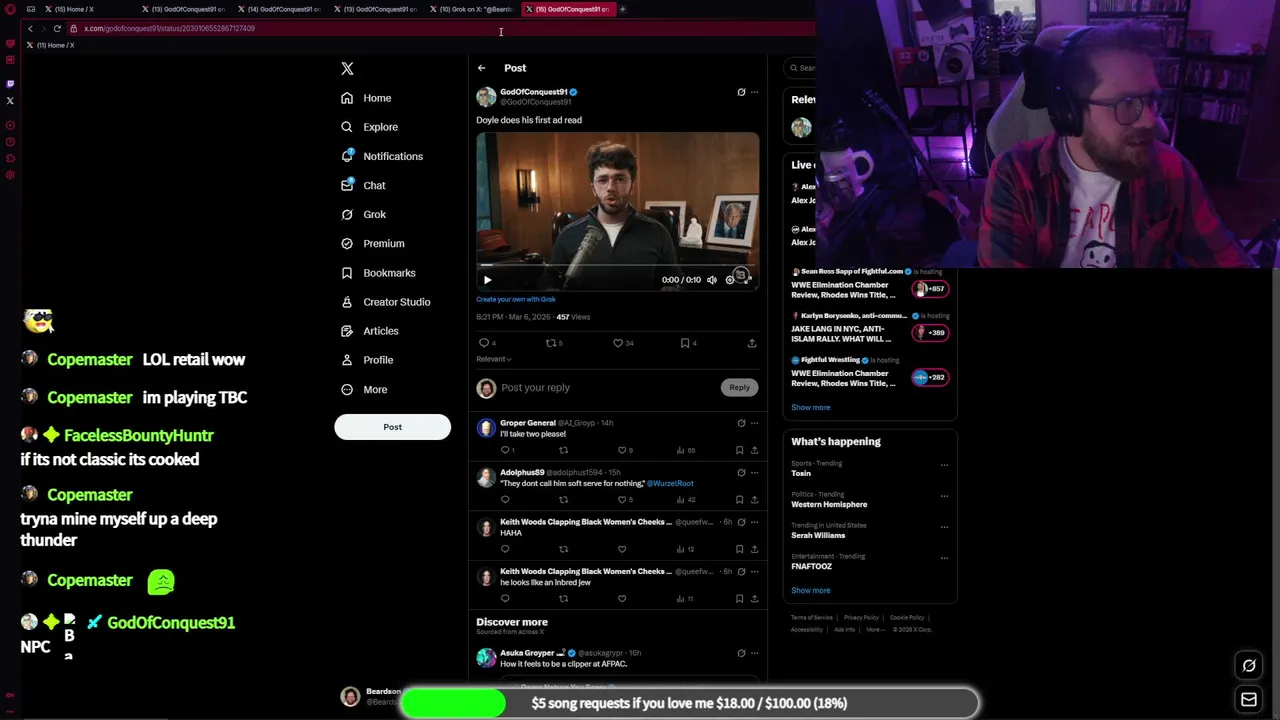Open Chat in the sidebar

tap(363, 185)
